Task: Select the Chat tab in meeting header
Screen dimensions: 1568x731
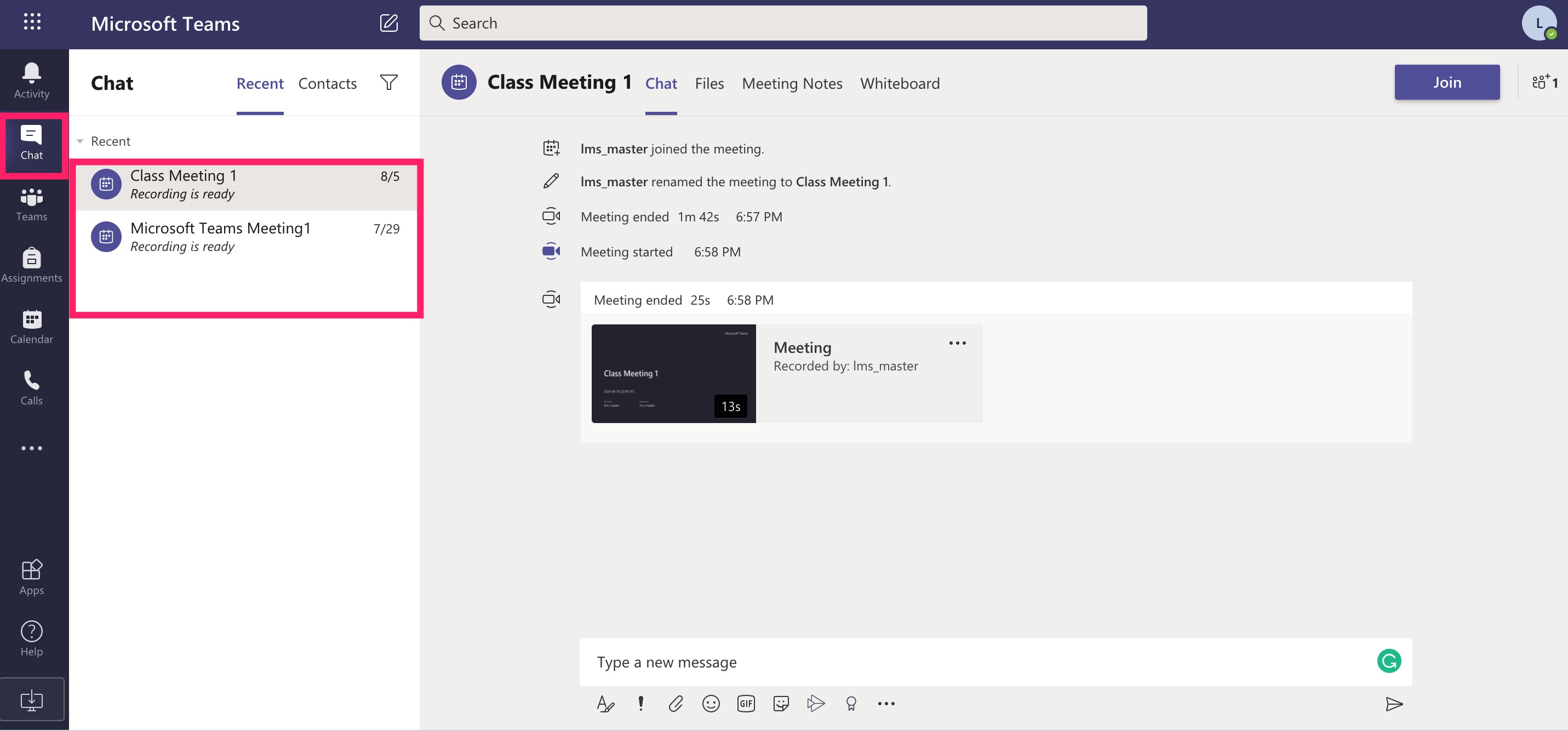Action: pyautogui.click(x=661, y=83)
